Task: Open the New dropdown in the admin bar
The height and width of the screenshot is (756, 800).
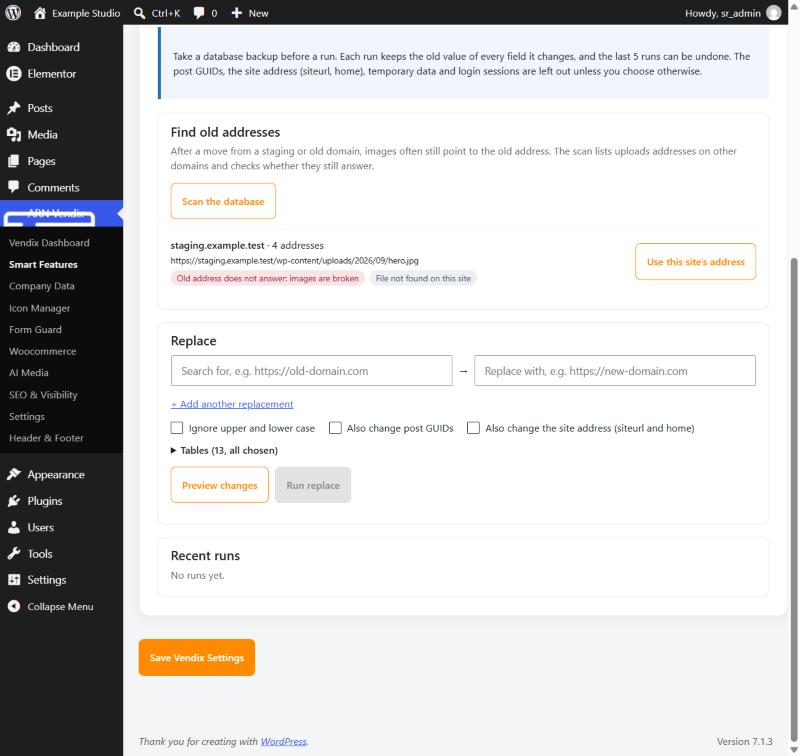Action: (250, 13)
